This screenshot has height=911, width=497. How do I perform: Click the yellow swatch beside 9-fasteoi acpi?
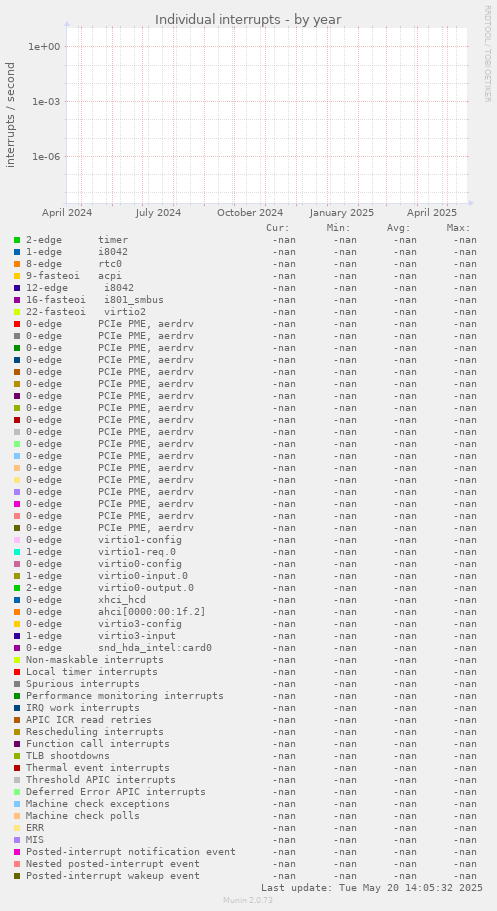pos(17,276)
